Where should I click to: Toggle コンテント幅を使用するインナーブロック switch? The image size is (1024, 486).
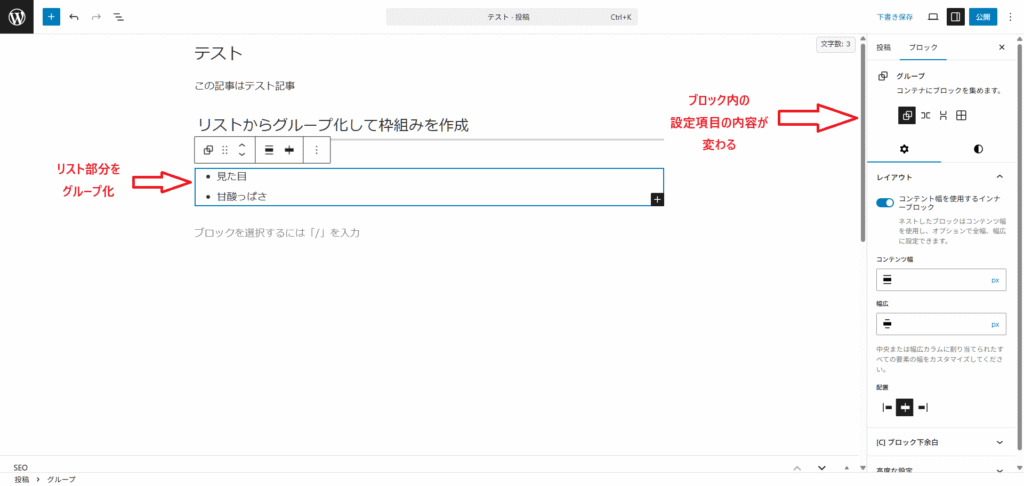click(885, 202)
